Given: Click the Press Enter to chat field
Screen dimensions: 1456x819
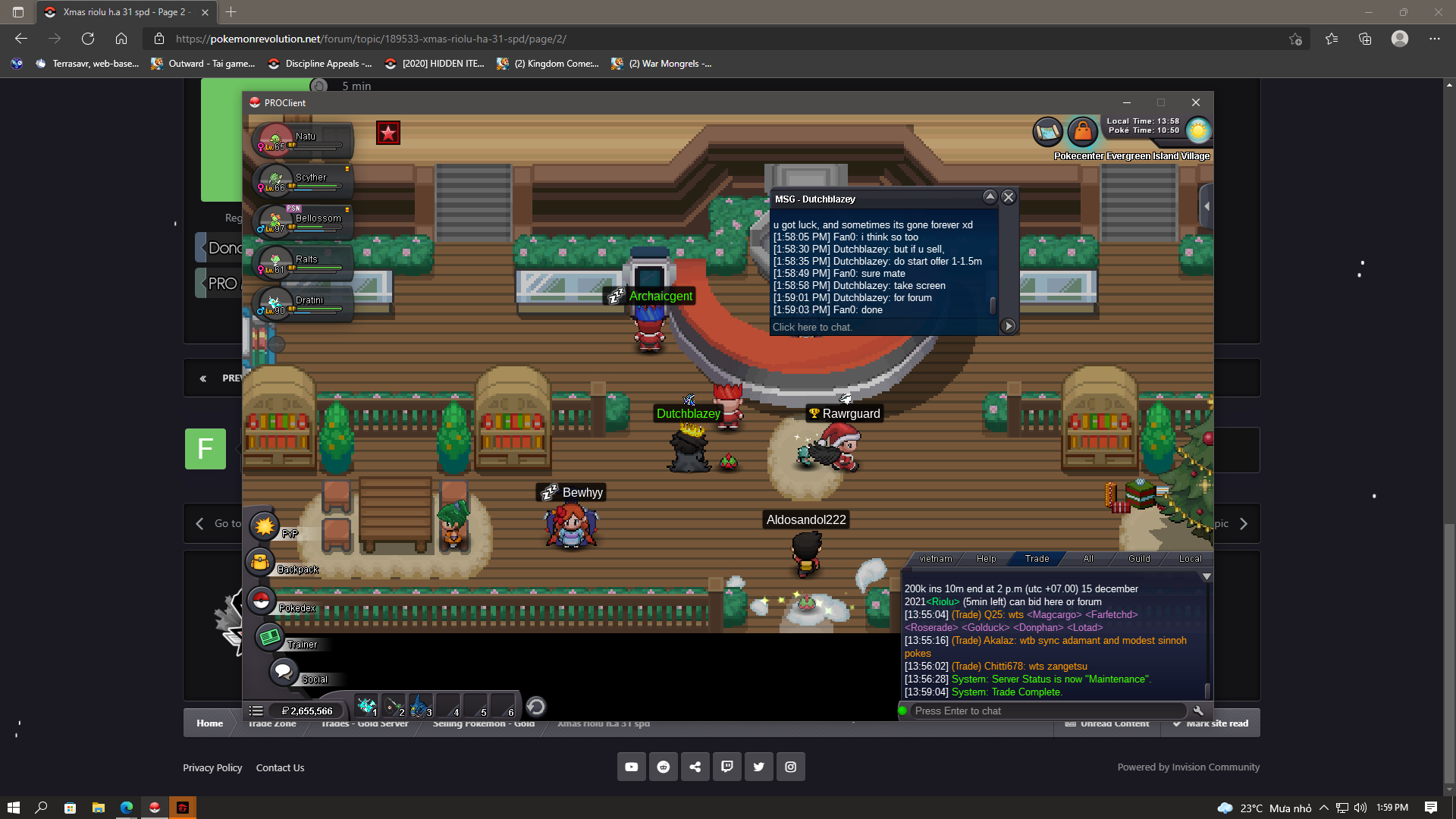Looking at the screenshot, I should (x=1046, y=711).
